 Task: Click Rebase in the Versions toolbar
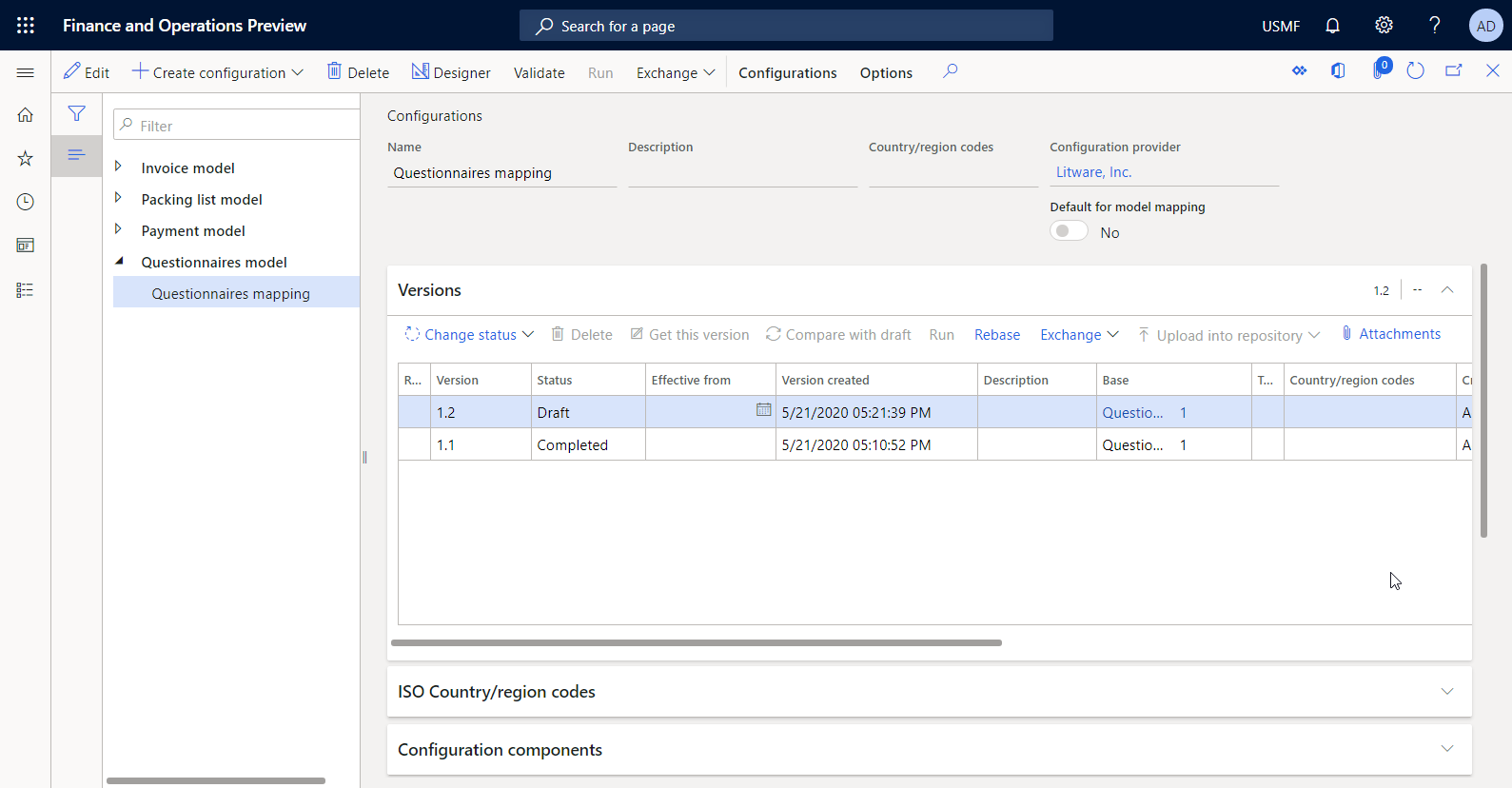[997, 334]
